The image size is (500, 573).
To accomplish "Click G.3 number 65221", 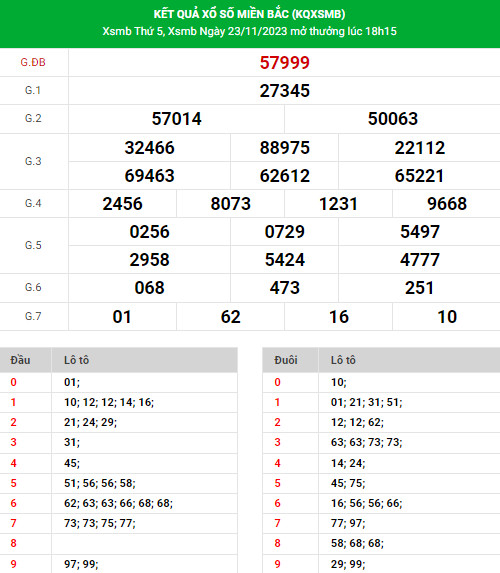I will coord(419,176).
